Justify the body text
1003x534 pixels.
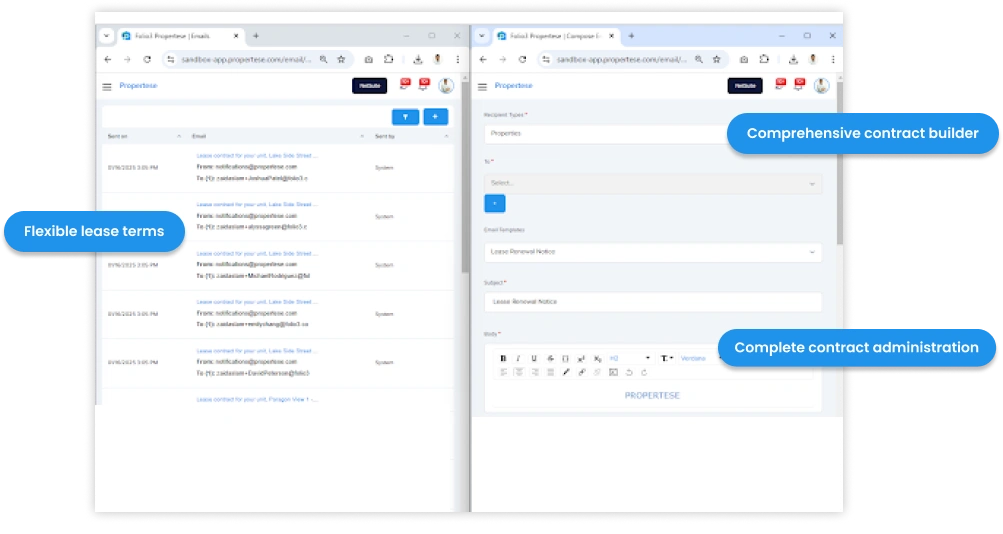pos(550,372)
